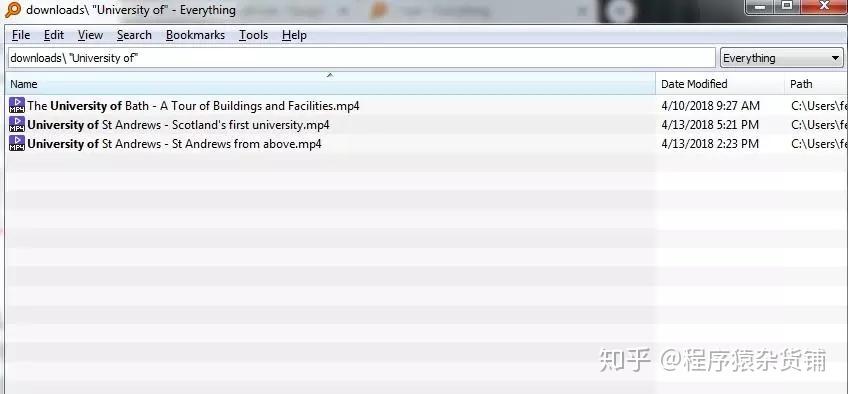Viewport: 848px width, 394px height.
Task: Click the Path column header
Action: (x=816, y=84)
